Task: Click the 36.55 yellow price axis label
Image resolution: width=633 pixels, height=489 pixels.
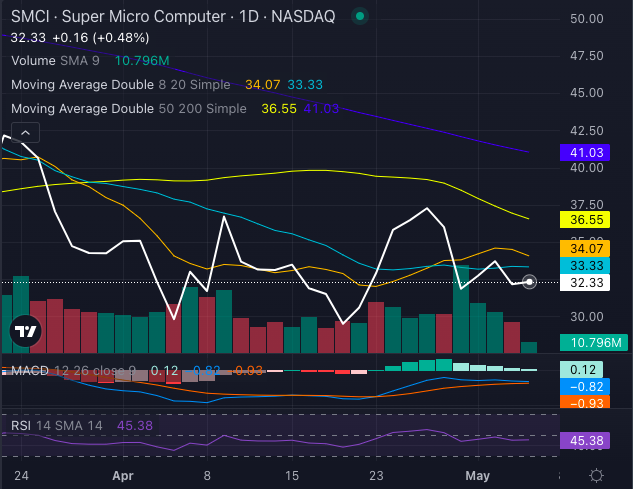Action: pos(585,220)
